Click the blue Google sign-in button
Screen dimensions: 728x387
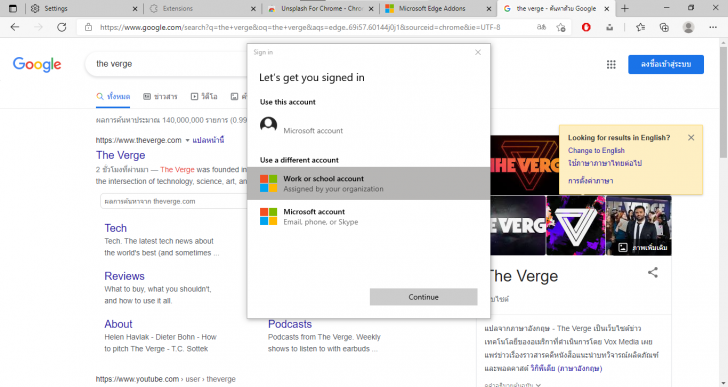[666, 64]
